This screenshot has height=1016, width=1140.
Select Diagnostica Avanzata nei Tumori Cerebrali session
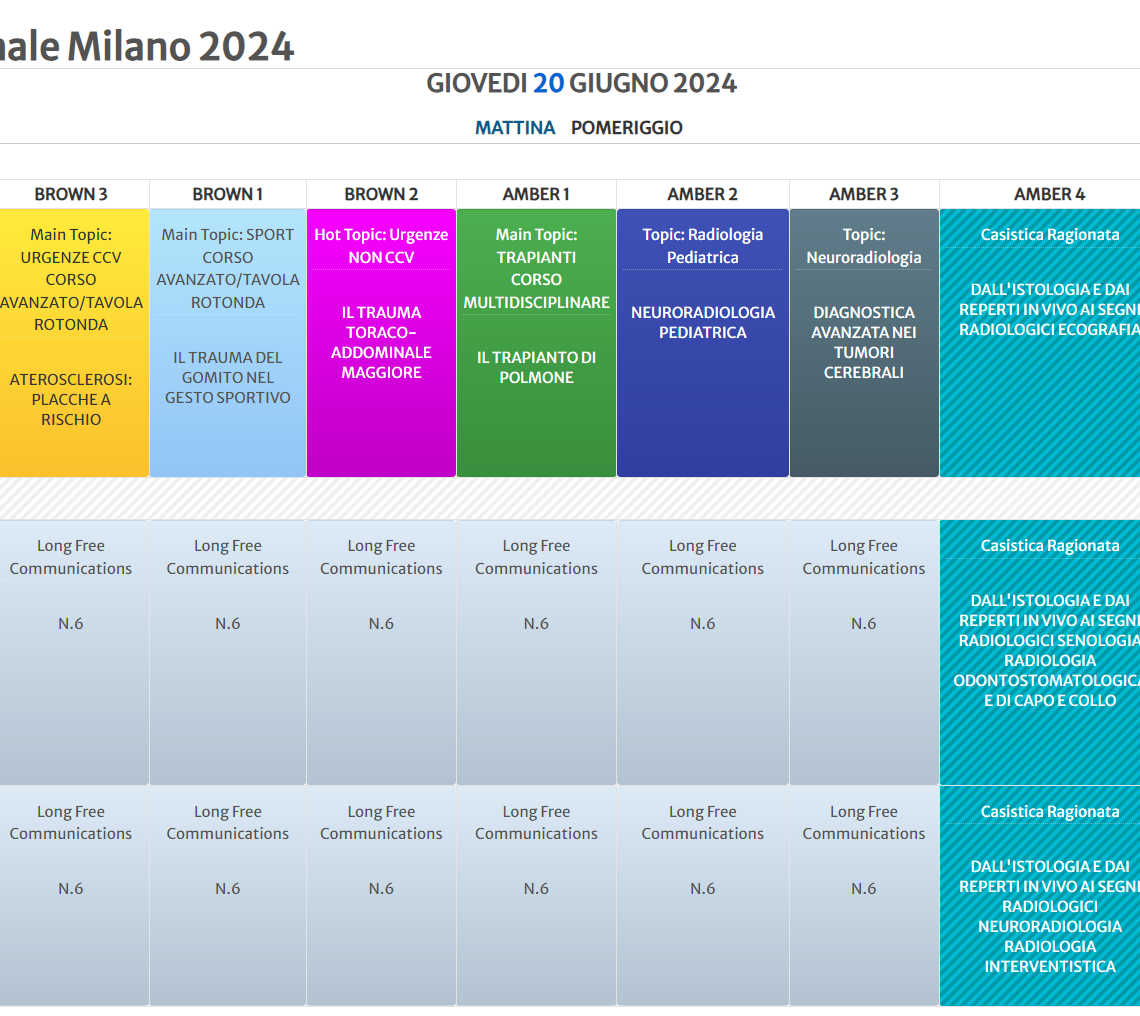pyautogui.click(x=864, y=343)
